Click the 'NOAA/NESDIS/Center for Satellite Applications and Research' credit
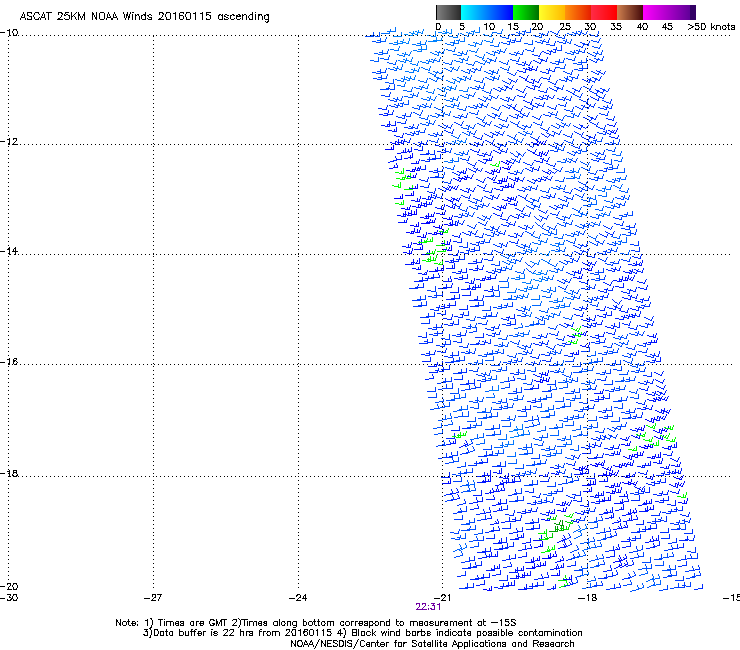Image resolution: width=740 pixels, height=650 pixels. tap(432, 644)
